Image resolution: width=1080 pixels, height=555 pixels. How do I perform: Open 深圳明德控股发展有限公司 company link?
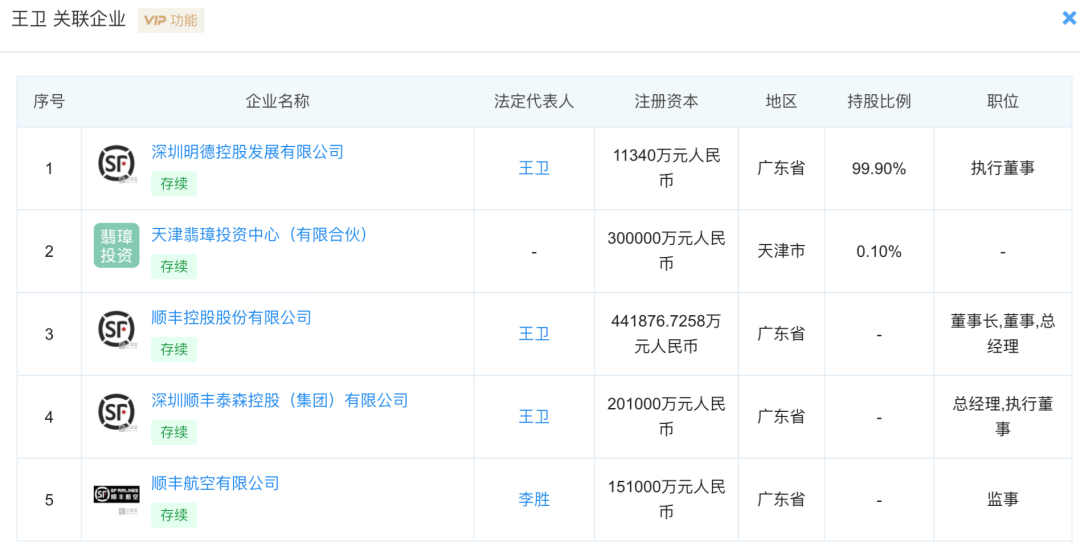(x=247, y=151)
